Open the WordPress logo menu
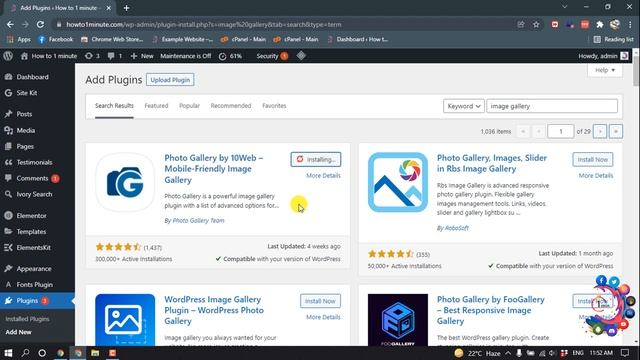Screen dimensions: 640x360 tap(8, 56)
